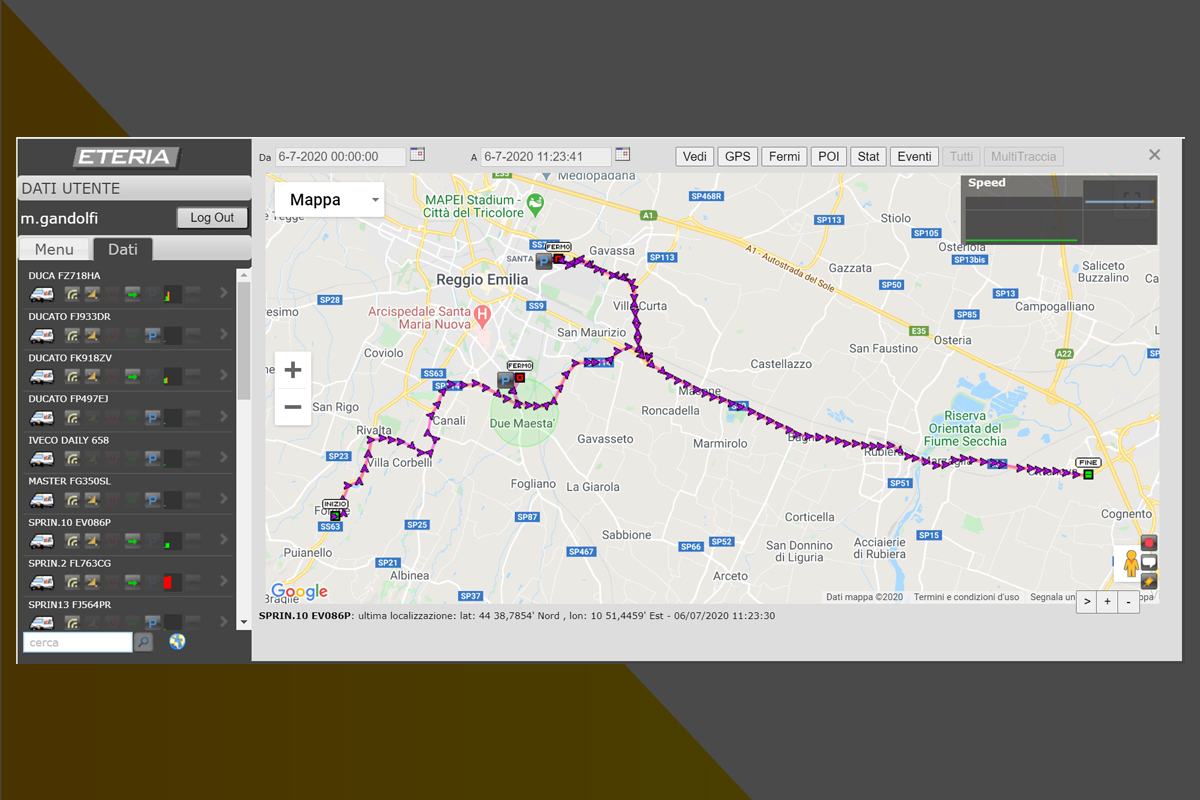Image resolution: width=1200 pixels, height=800 pixels.
Task: Open the Mappa map type dropdown
Action: [329, 200]
